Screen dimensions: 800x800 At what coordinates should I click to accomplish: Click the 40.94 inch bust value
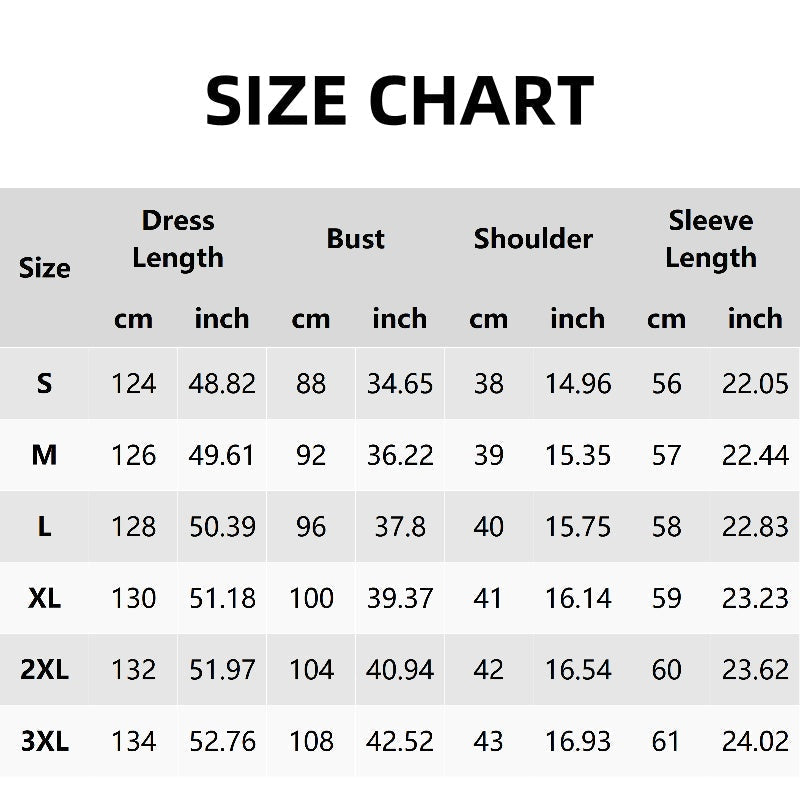pyautogui.click(x=400, y=670)
